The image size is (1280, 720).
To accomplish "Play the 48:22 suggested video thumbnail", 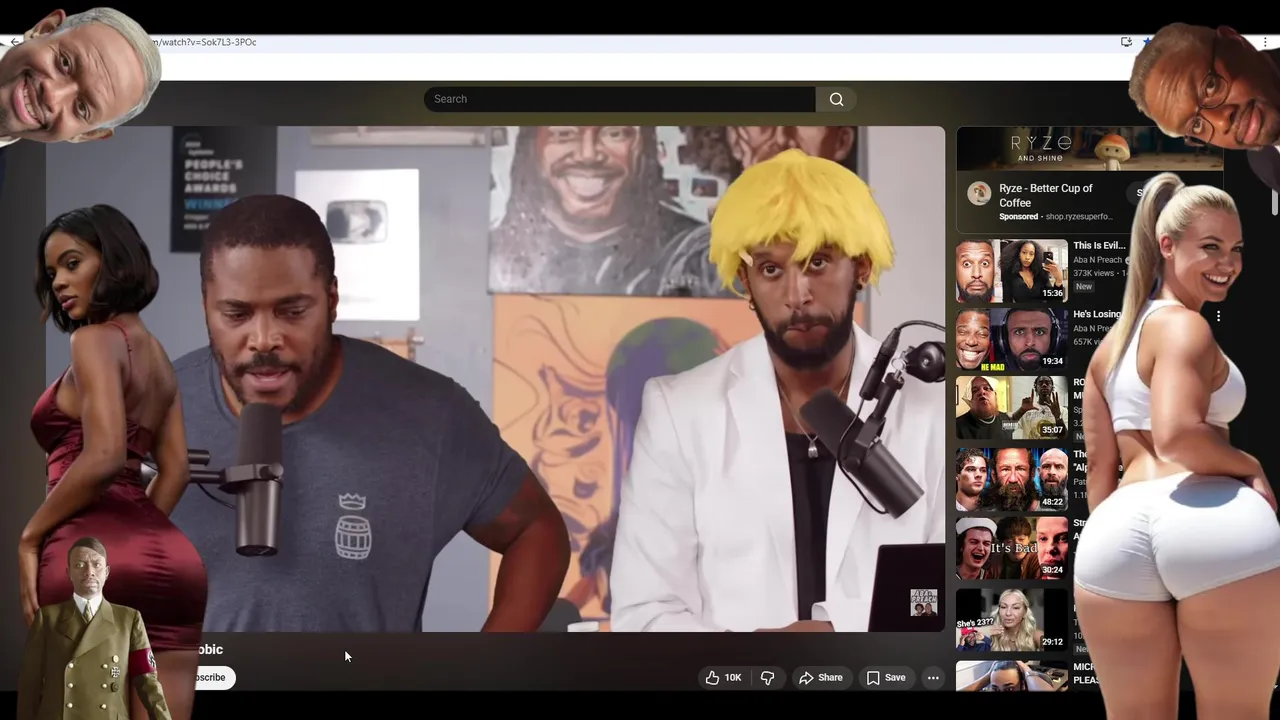I will [x=1011, y=479].
